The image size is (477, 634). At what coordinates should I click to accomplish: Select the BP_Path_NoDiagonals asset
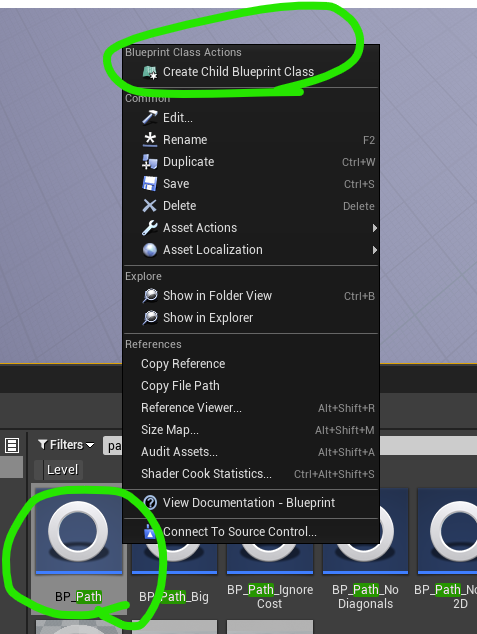[365, 576]
